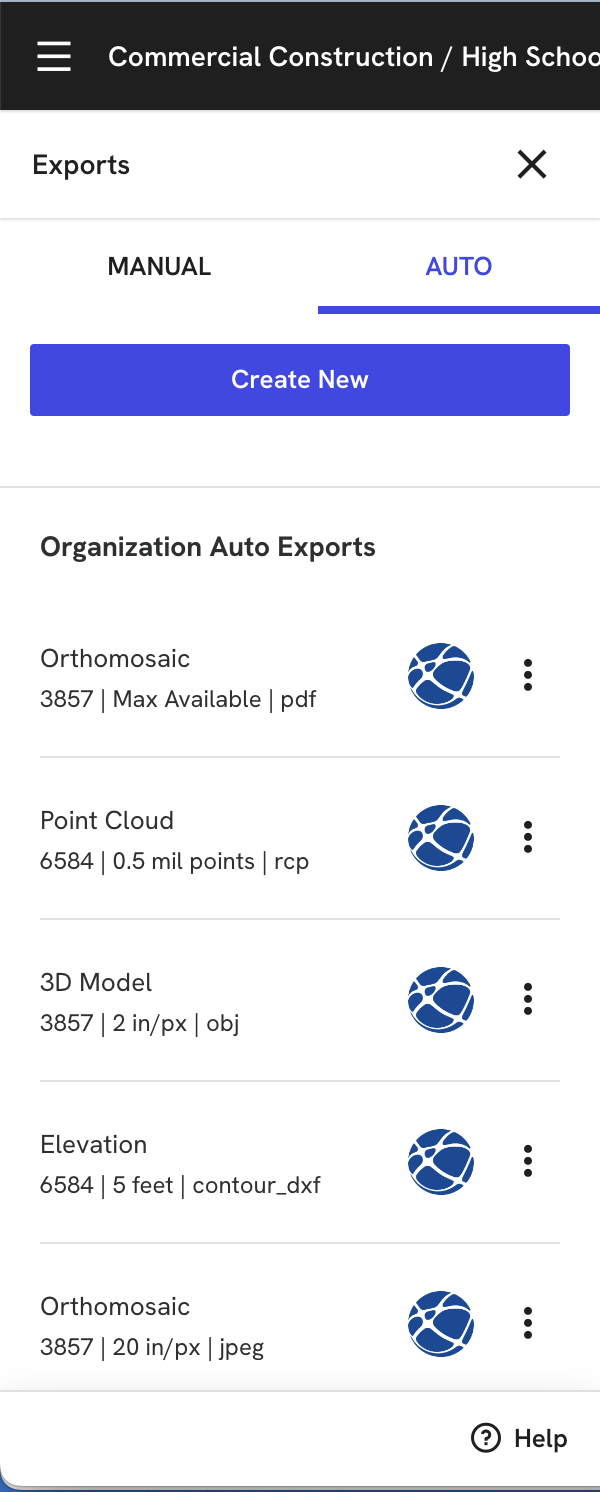This screenshot has width=600, height=1492.
Task: Open options menu for Orthomosaic pdf export
Action: [528, 676]
